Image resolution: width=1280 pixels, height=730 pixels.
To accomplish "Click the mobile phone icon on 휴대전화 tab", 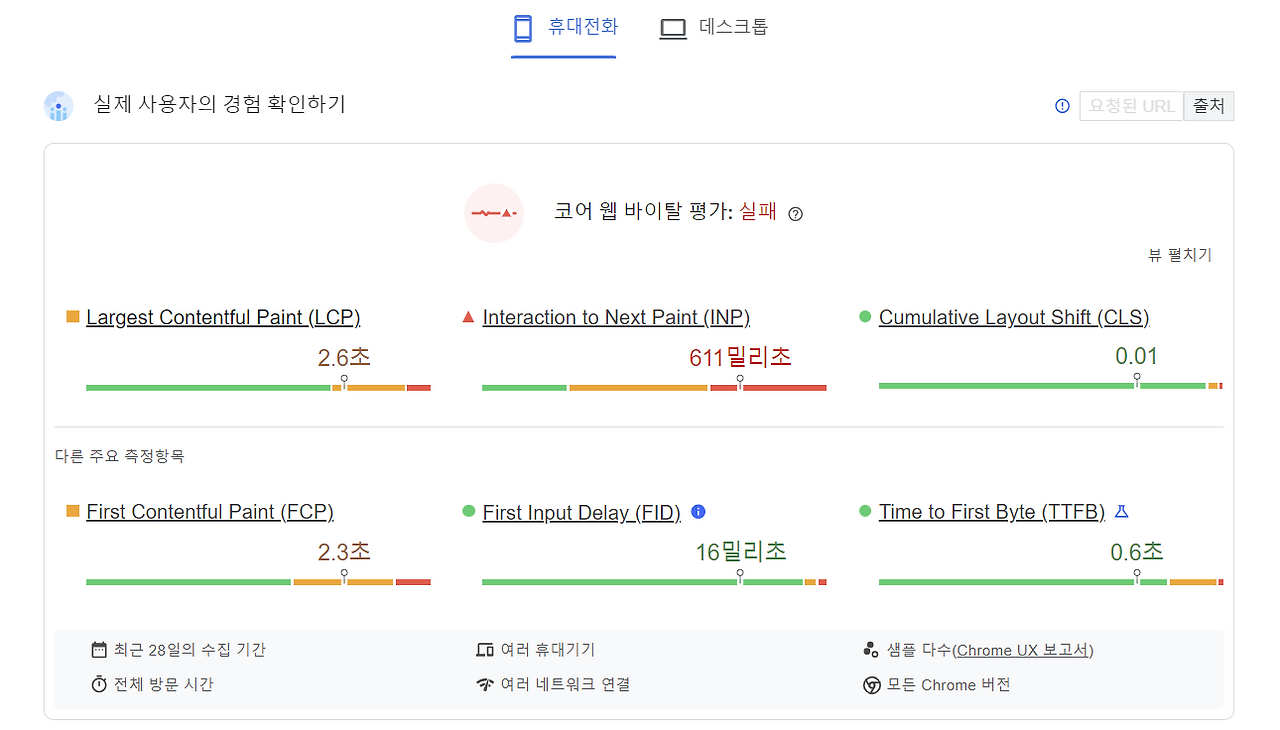I will [x=522, y=27].
